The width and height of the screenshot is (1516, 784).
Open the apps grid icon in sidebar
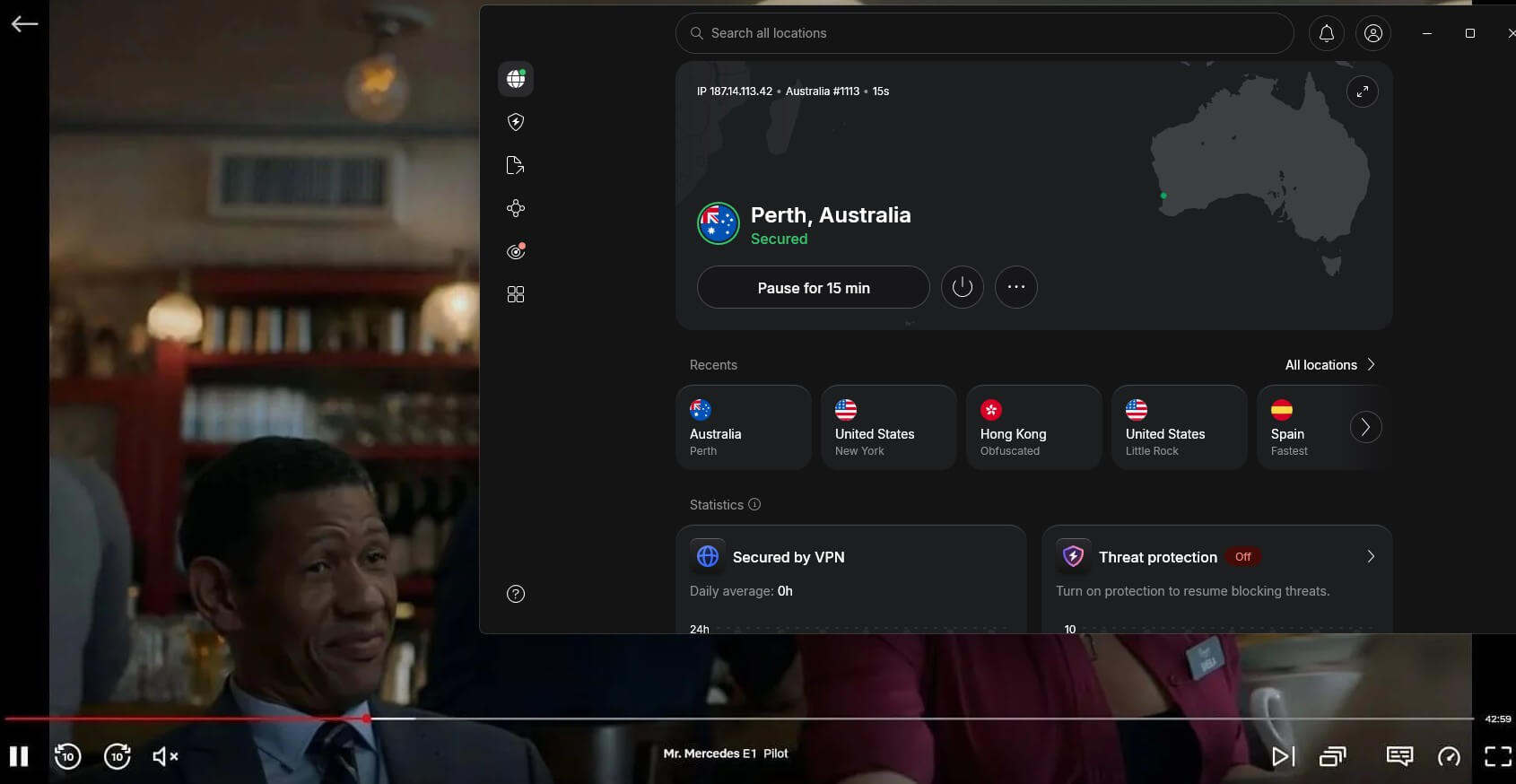tap(516, 294)
